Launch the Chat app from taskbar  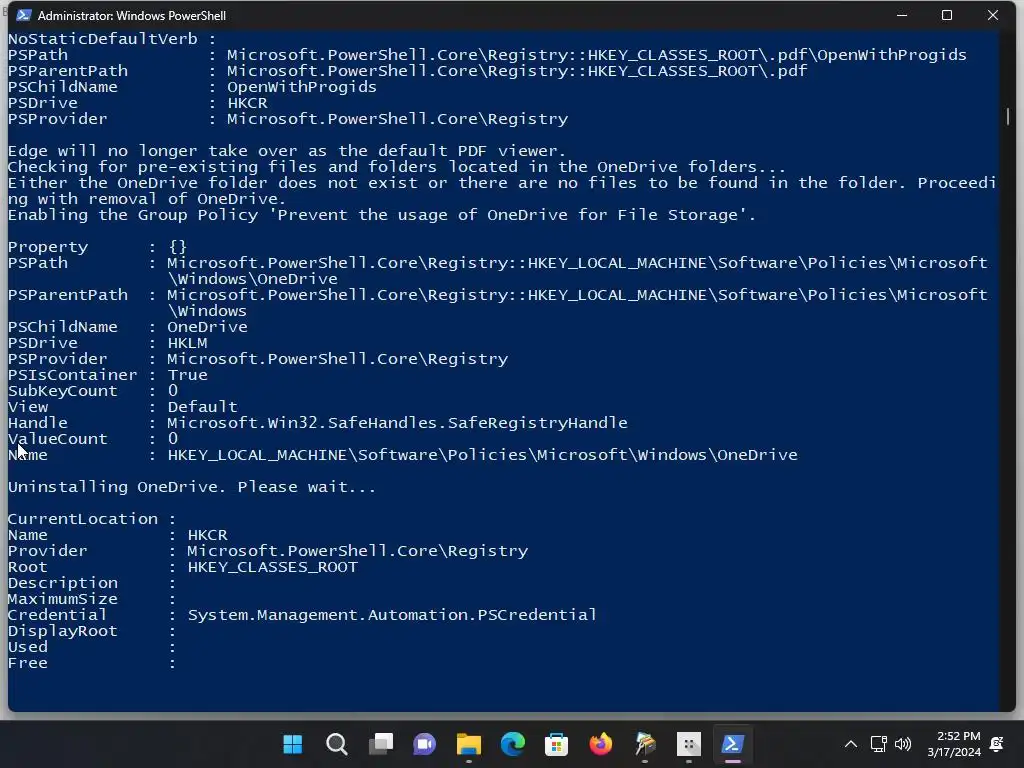click(424, 744)
